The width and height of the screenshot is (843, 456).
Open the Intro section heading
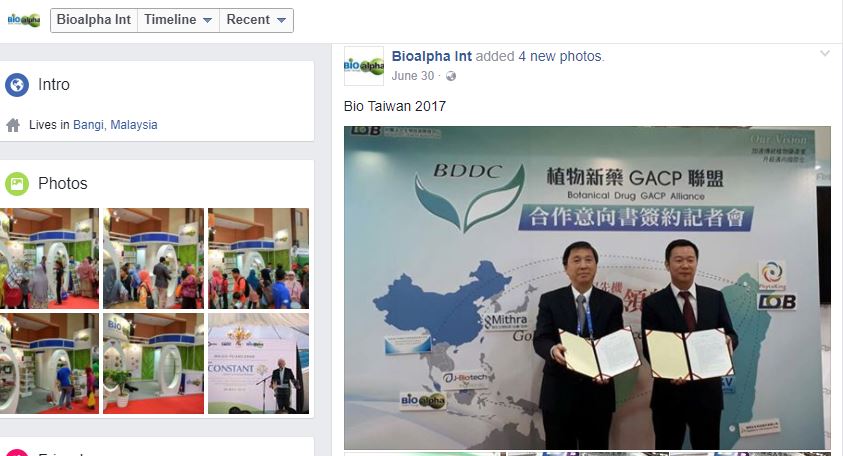coord(54,84)
